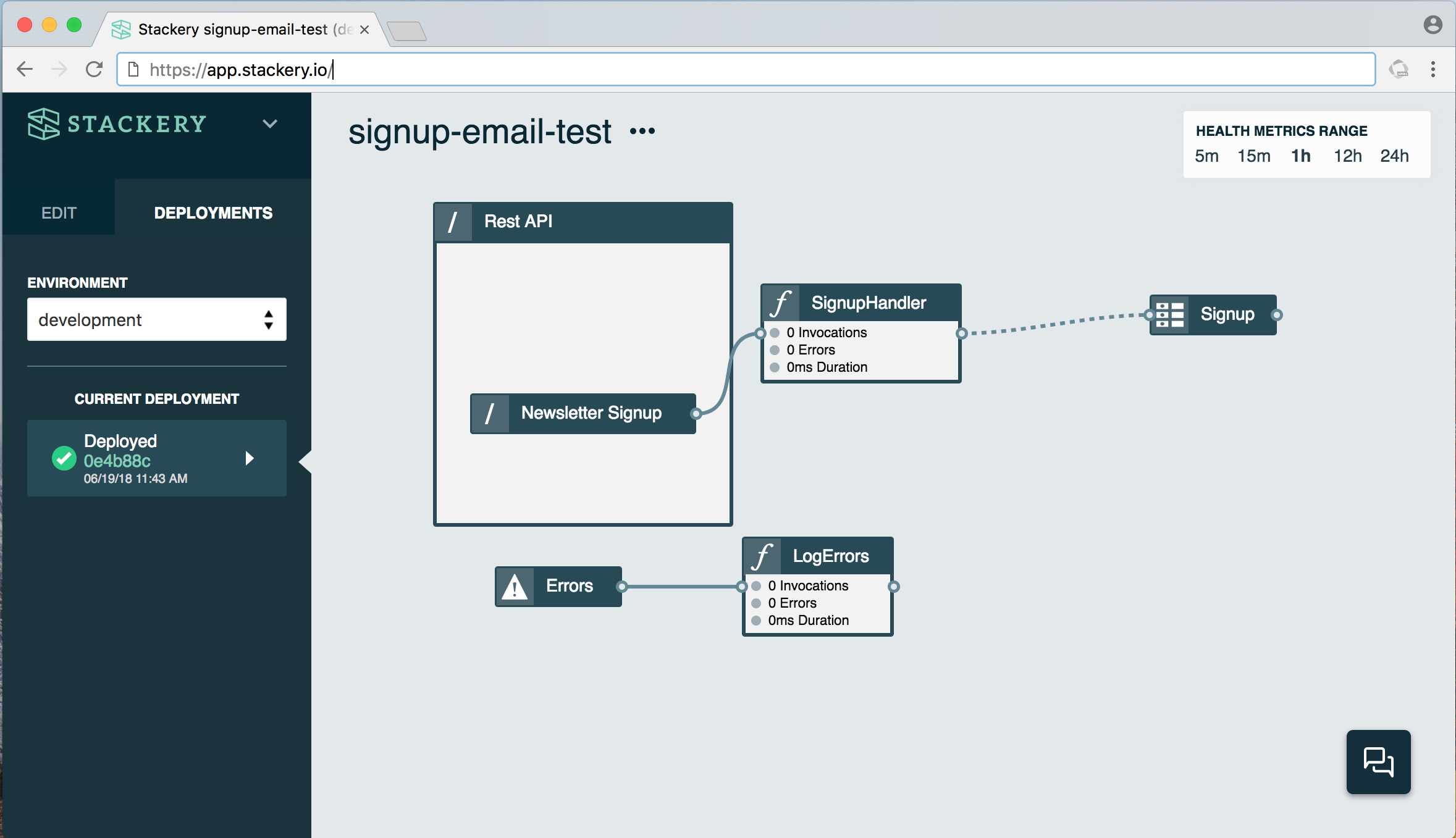Screen dimensions: 1456x838
Task: Click the SignupHandler function icon
Action: [x=781, y=303]
